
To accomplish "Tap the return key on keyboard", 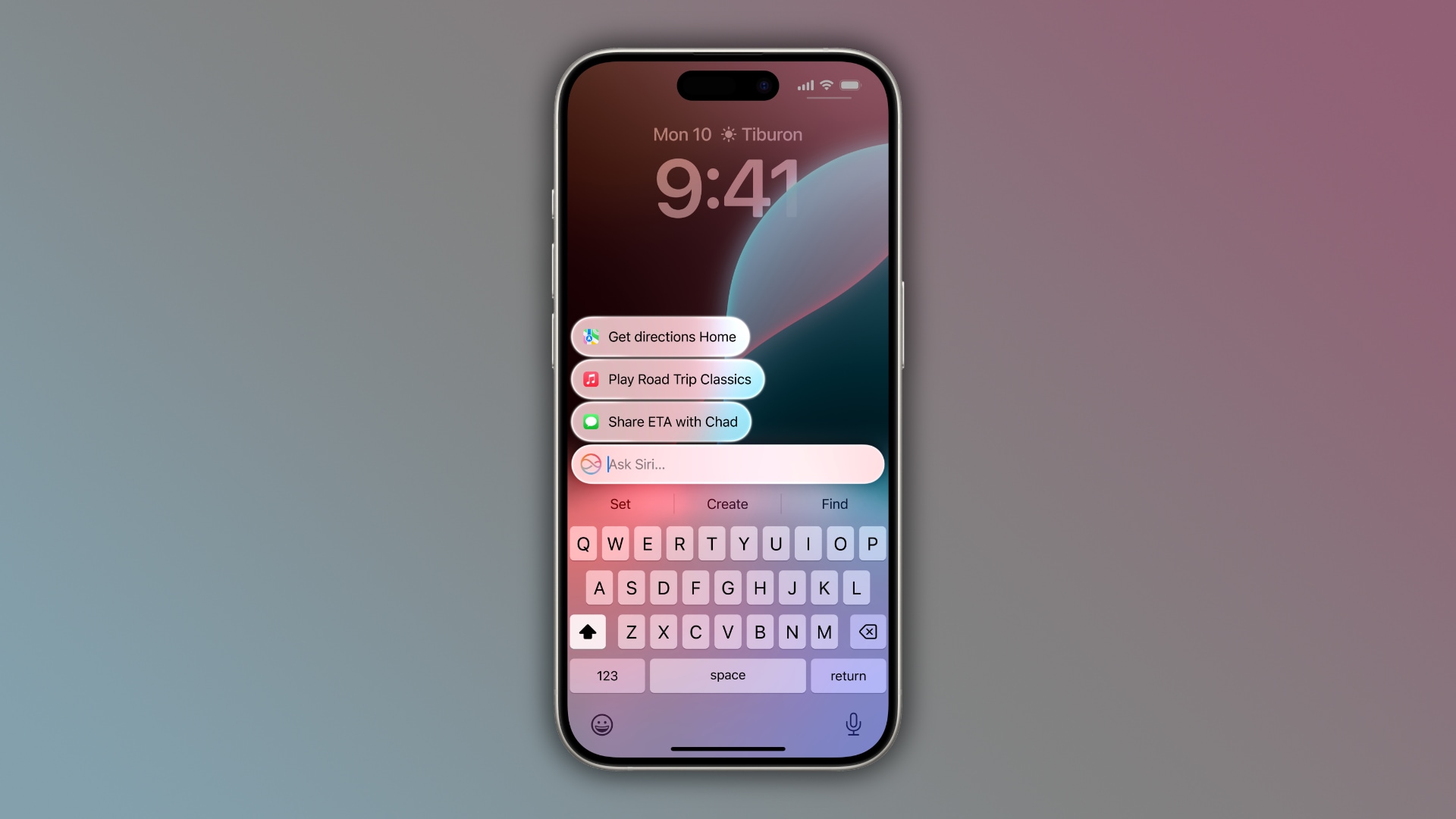I will click(847, 675).
